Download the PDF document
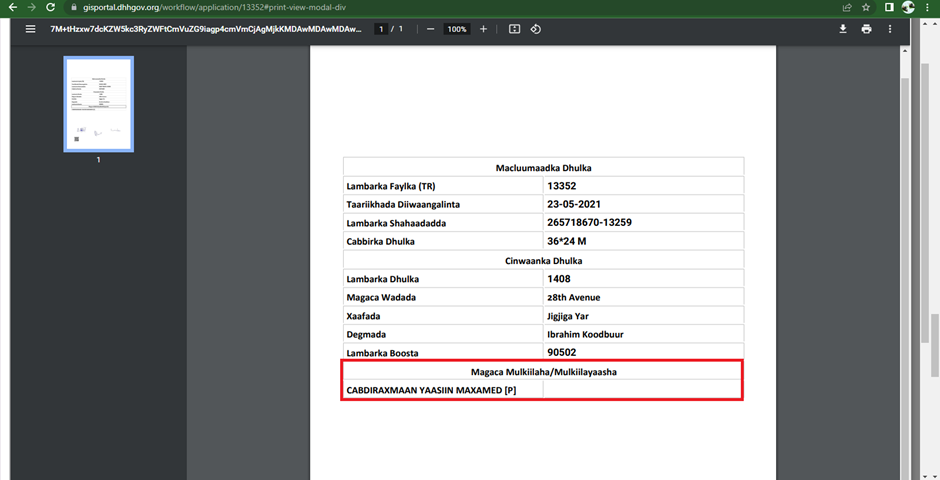The height and width of the screenshot is (480, 940). click(x=843, y=29)
